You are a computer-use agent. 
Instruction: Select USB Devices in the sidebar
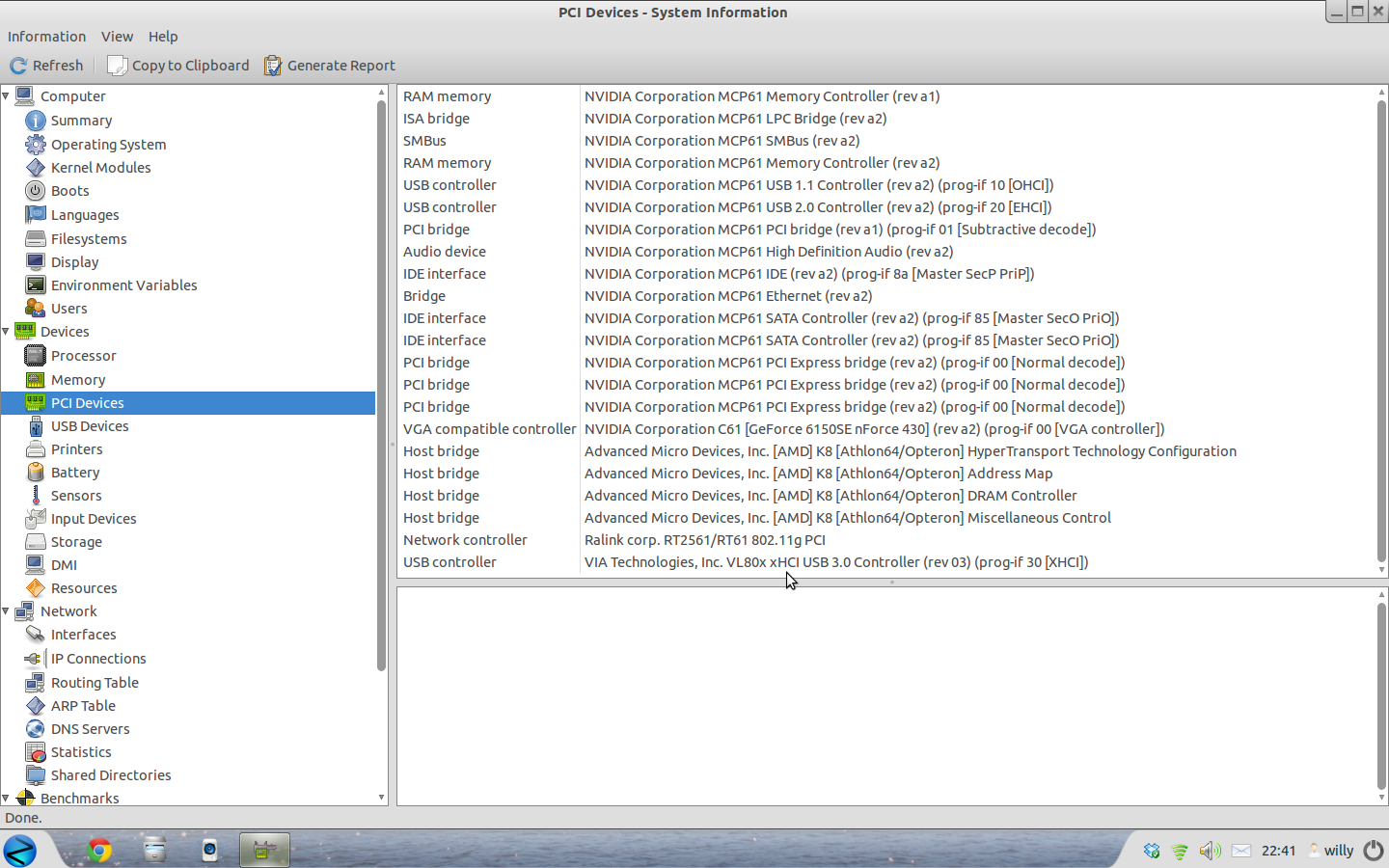90,426
